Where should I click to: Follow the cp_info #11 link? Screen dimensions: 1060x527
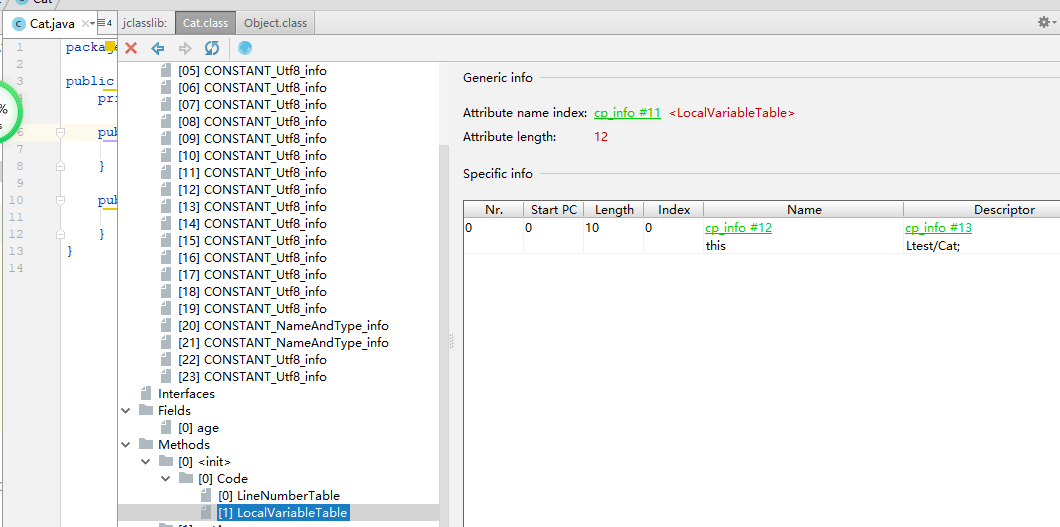[627, 113]
